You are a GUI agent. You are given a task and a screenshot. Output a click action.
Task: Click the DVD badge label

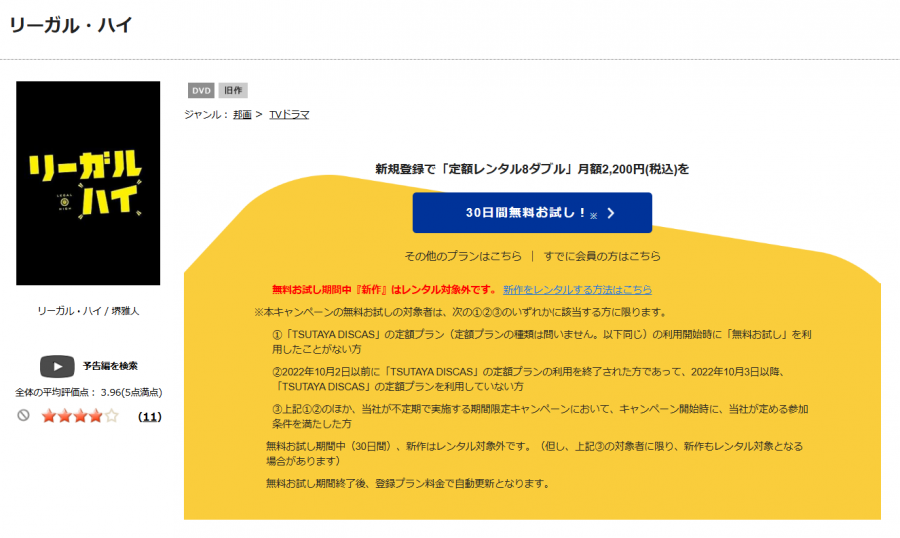coord(201,90)
